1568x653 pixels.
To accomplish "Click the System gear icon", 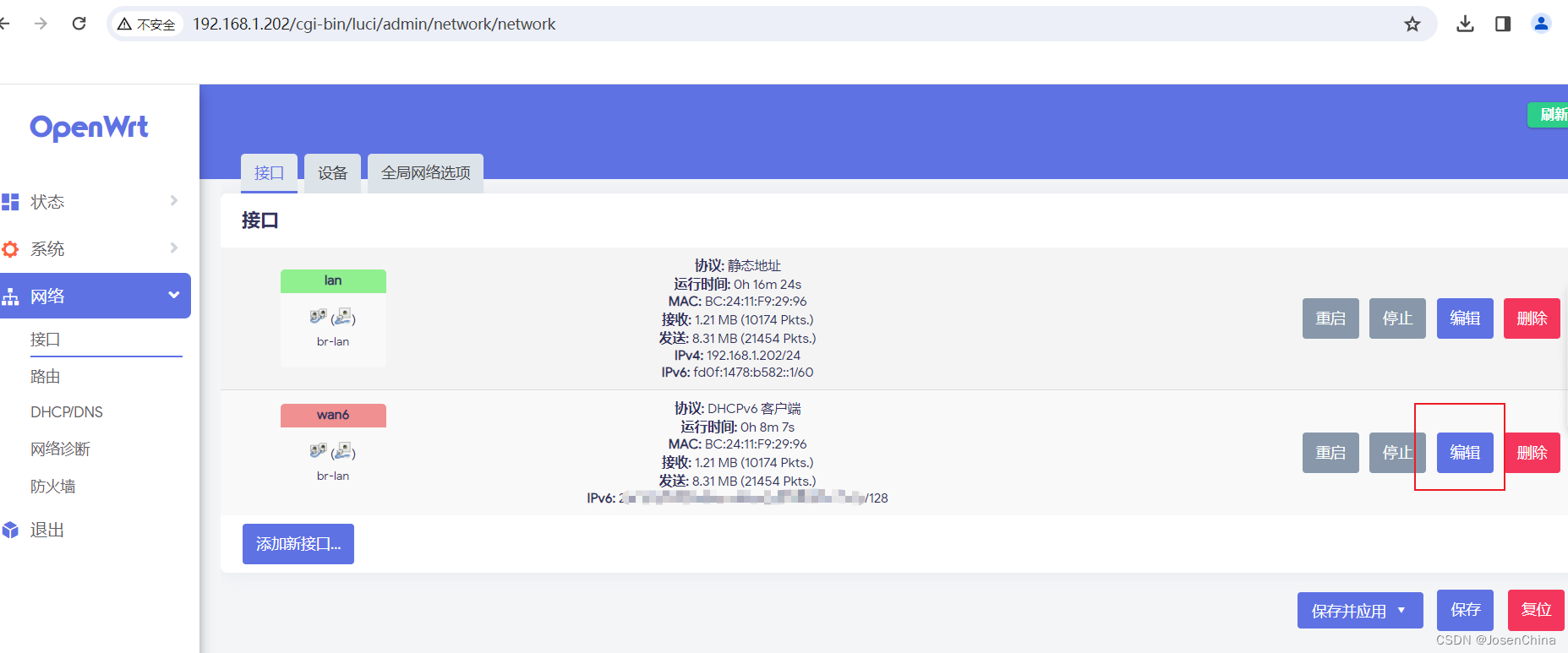I will [10, 249].
